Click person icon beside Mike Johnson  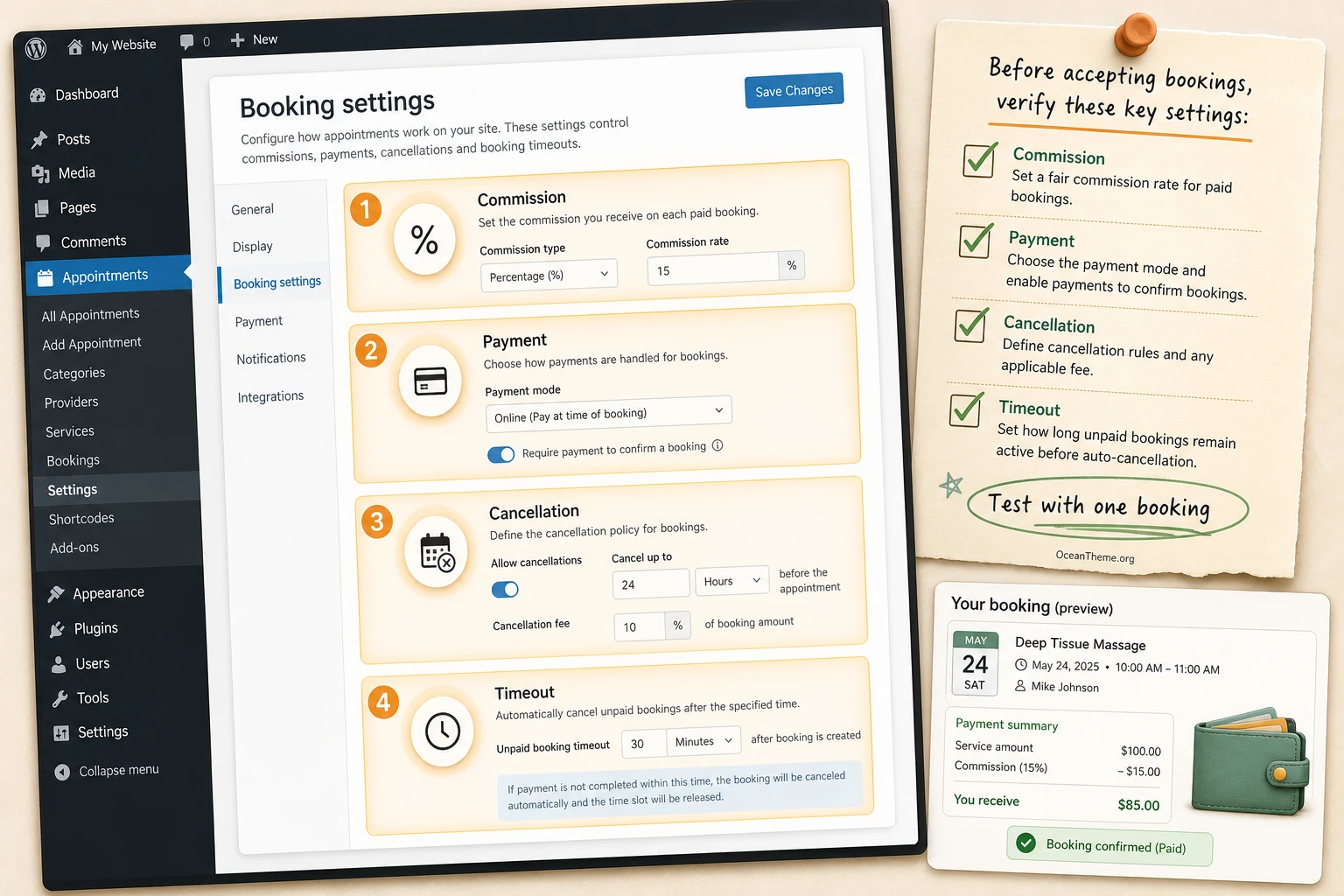(1020, 686)
